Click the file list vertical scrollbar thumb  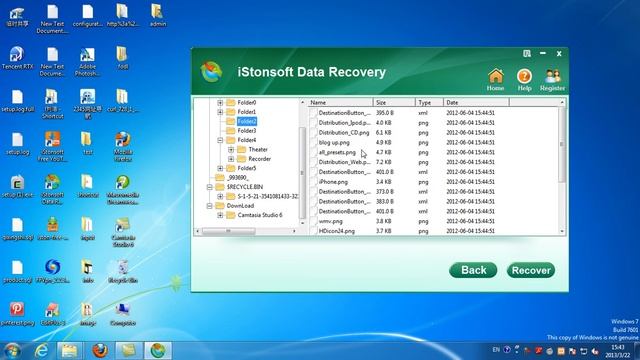562,144
